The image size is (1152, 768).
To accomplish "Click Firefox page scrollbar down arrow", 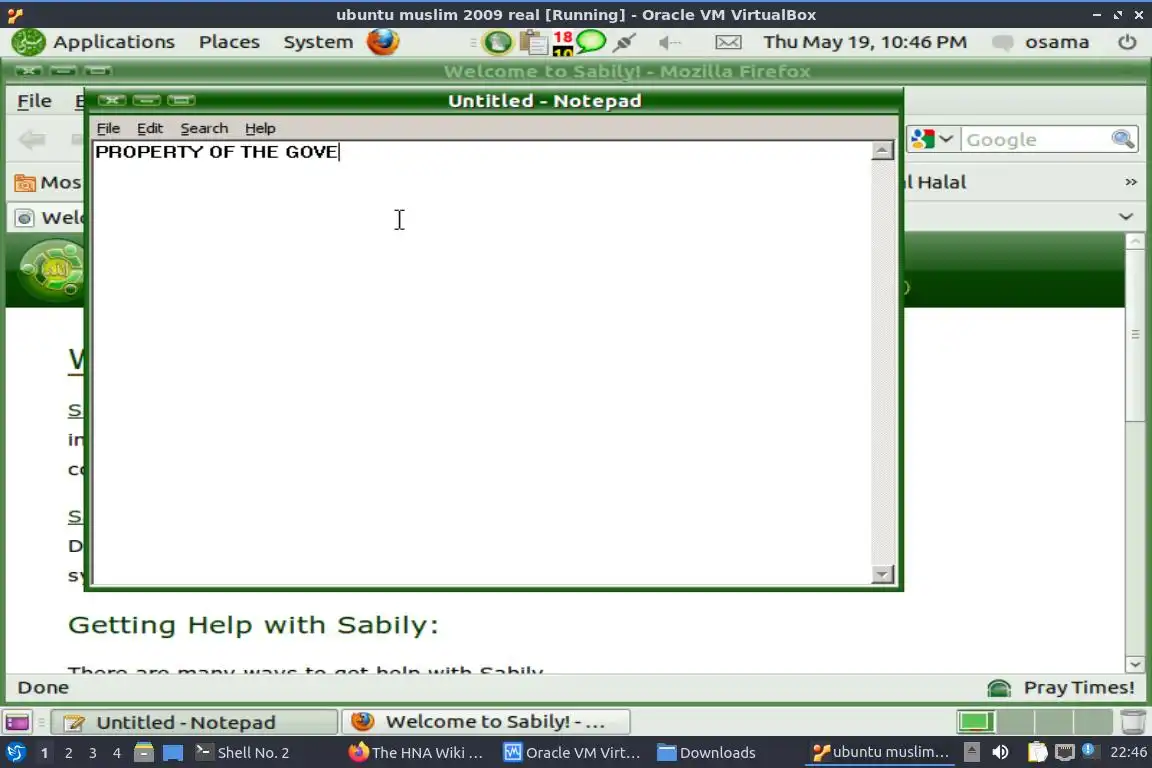I will click(x=1134, y=664).
